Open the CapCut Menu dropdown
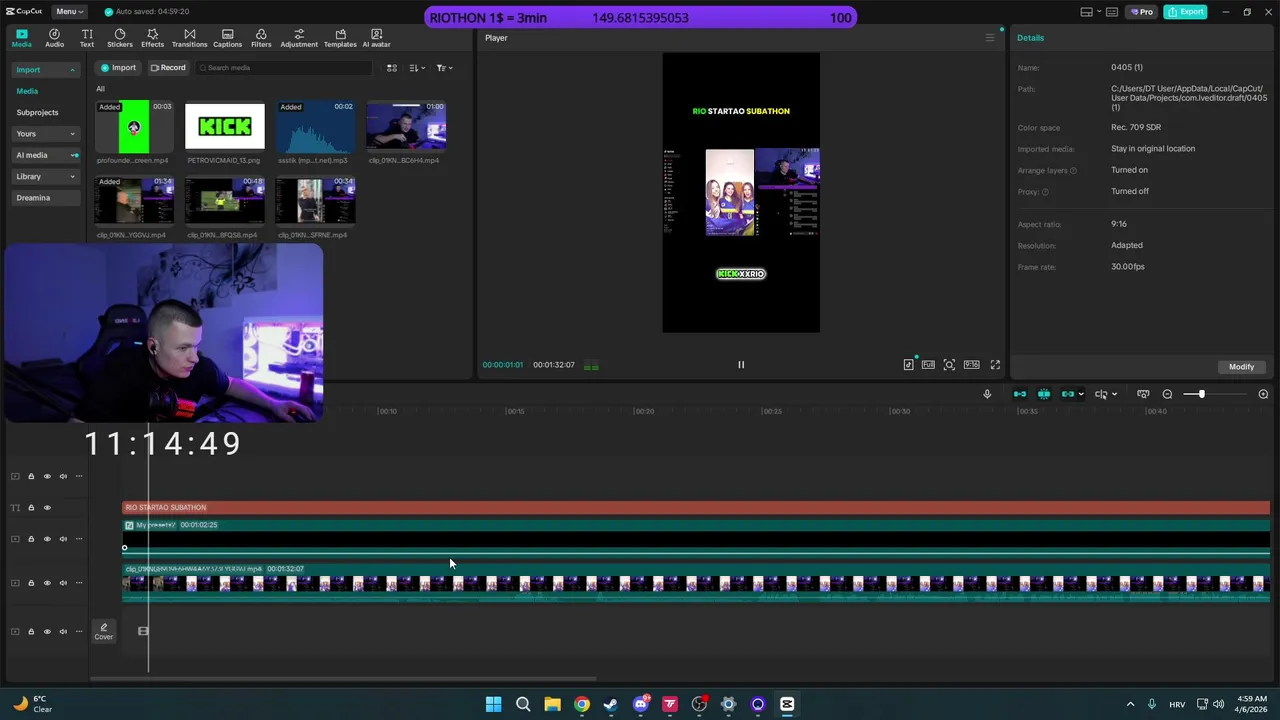The image size is (1280, 720). 70,12
